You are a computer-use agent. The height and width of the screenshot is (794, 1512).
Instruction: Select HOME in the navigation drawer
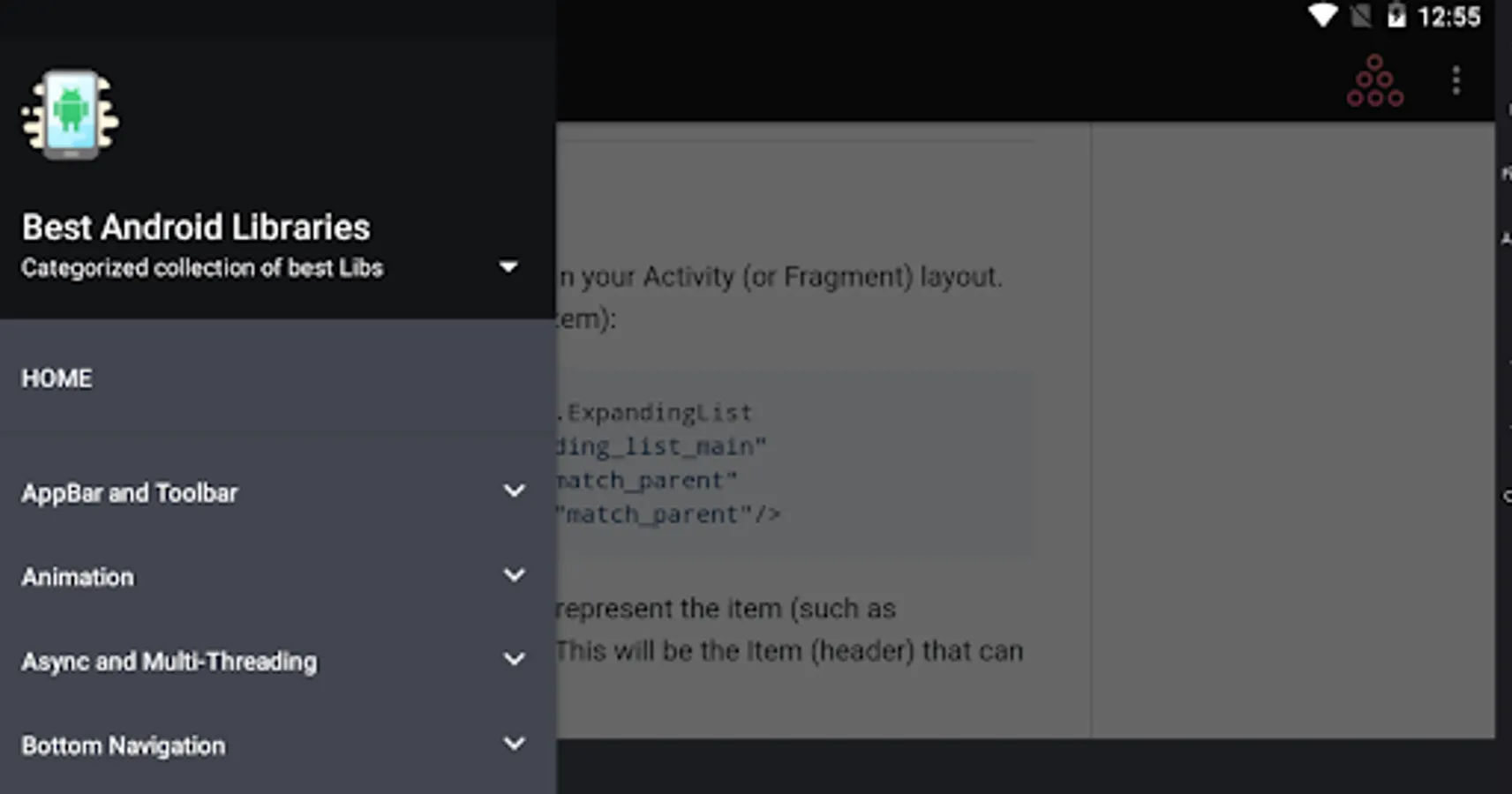(56, 378)
